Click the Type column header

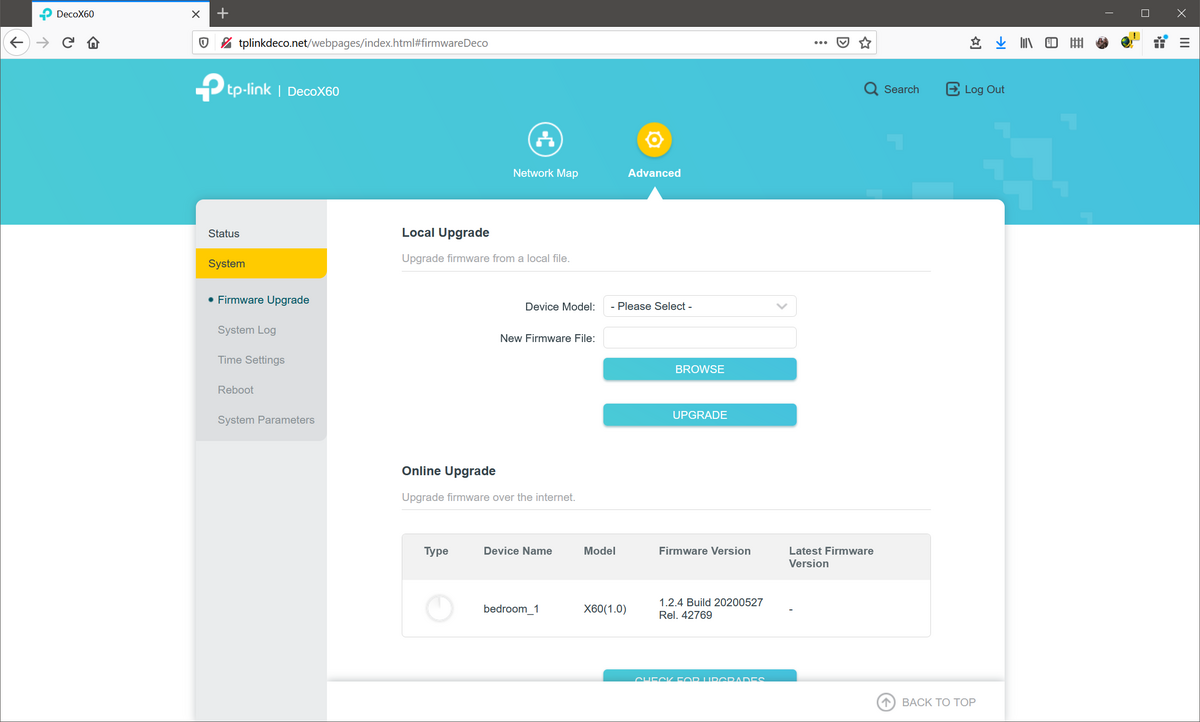point(436,551)
